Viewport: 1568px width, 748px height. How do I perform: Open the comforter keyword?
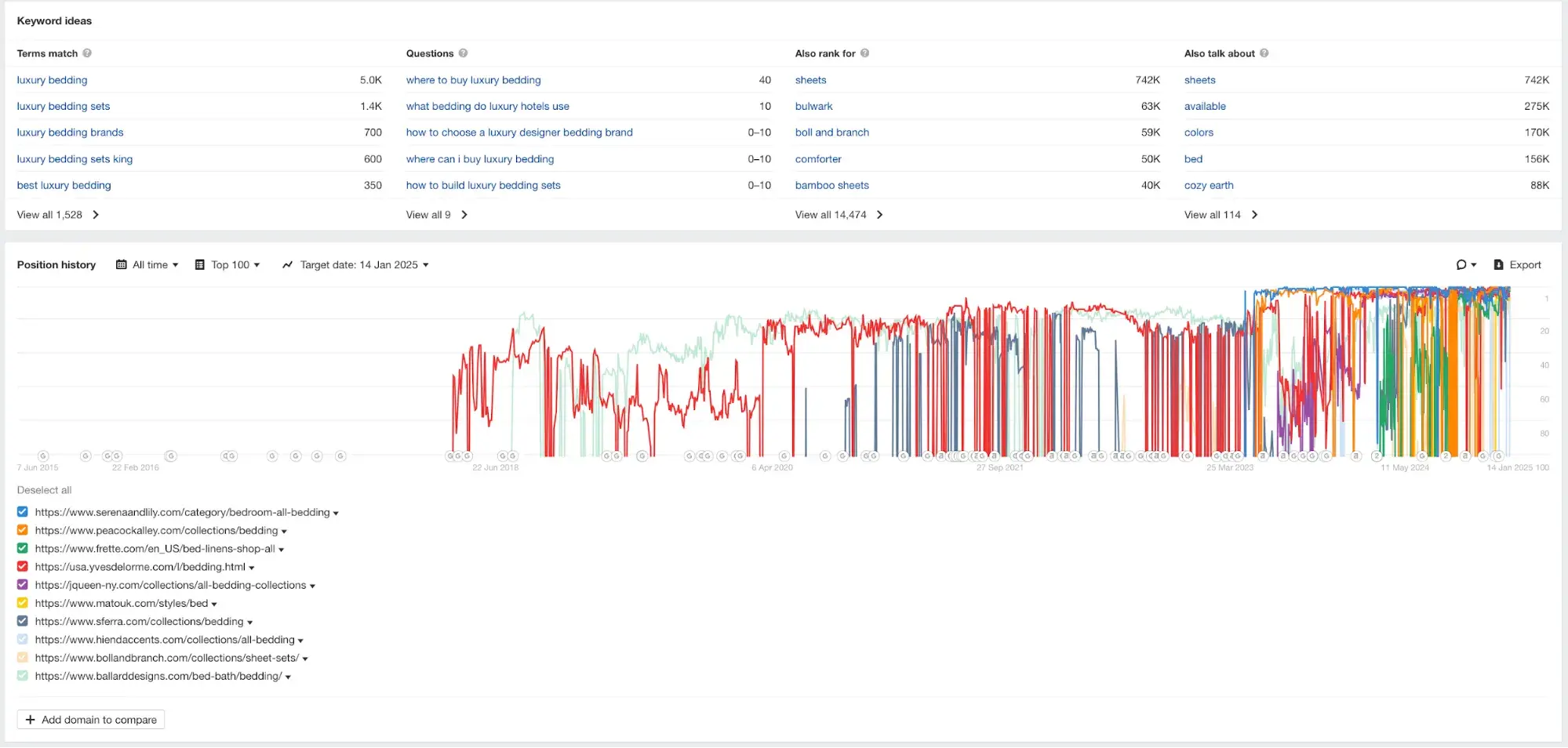(818, 159)
